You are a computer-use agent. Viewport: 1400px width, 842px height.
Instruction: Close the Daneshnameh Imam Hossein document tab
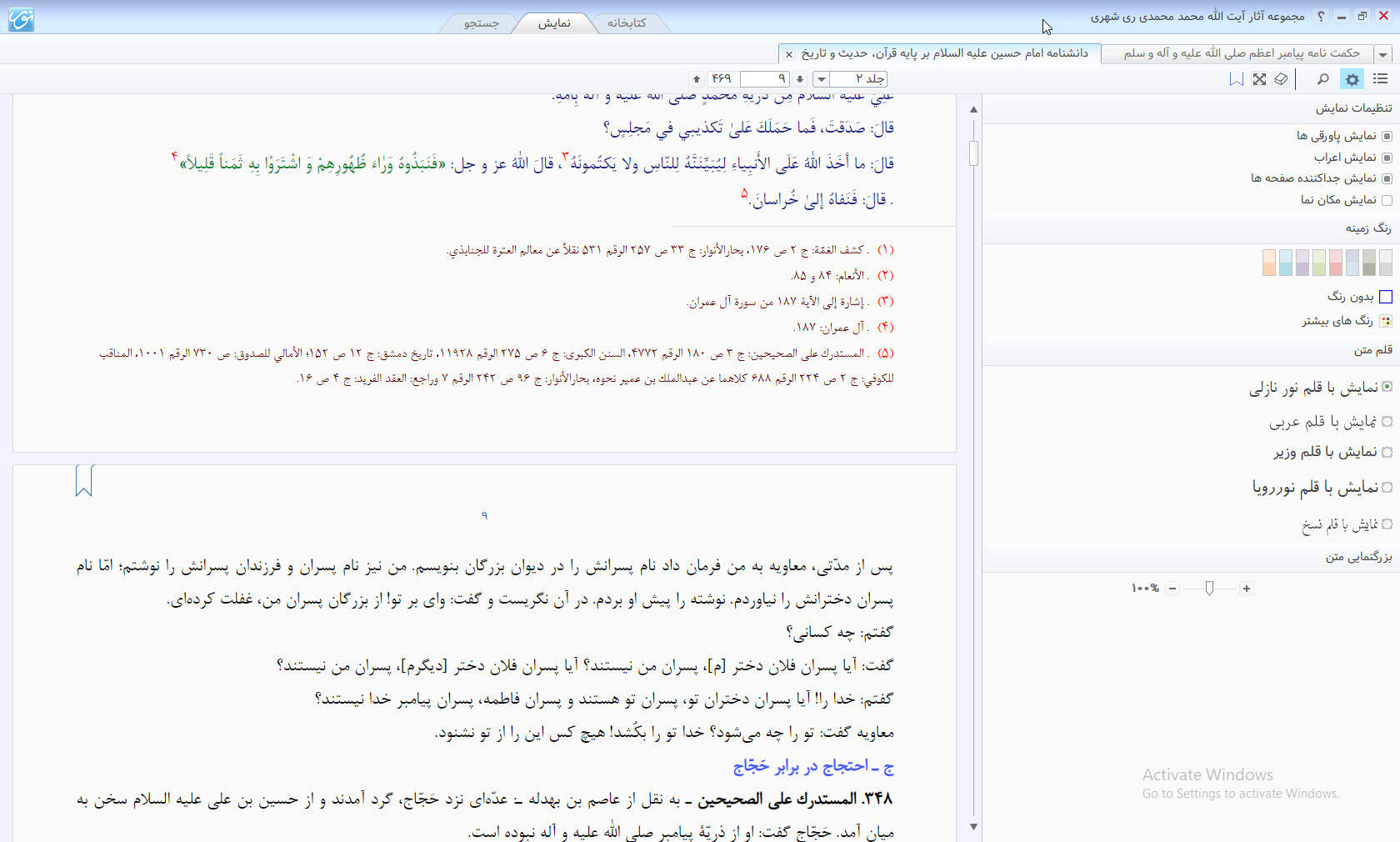[789, 54]
